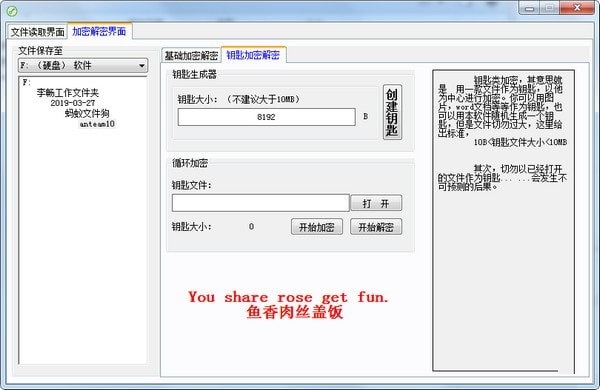Click the key description text box
The height and width of the screenshot is (390, 600).
pos(504,220)
